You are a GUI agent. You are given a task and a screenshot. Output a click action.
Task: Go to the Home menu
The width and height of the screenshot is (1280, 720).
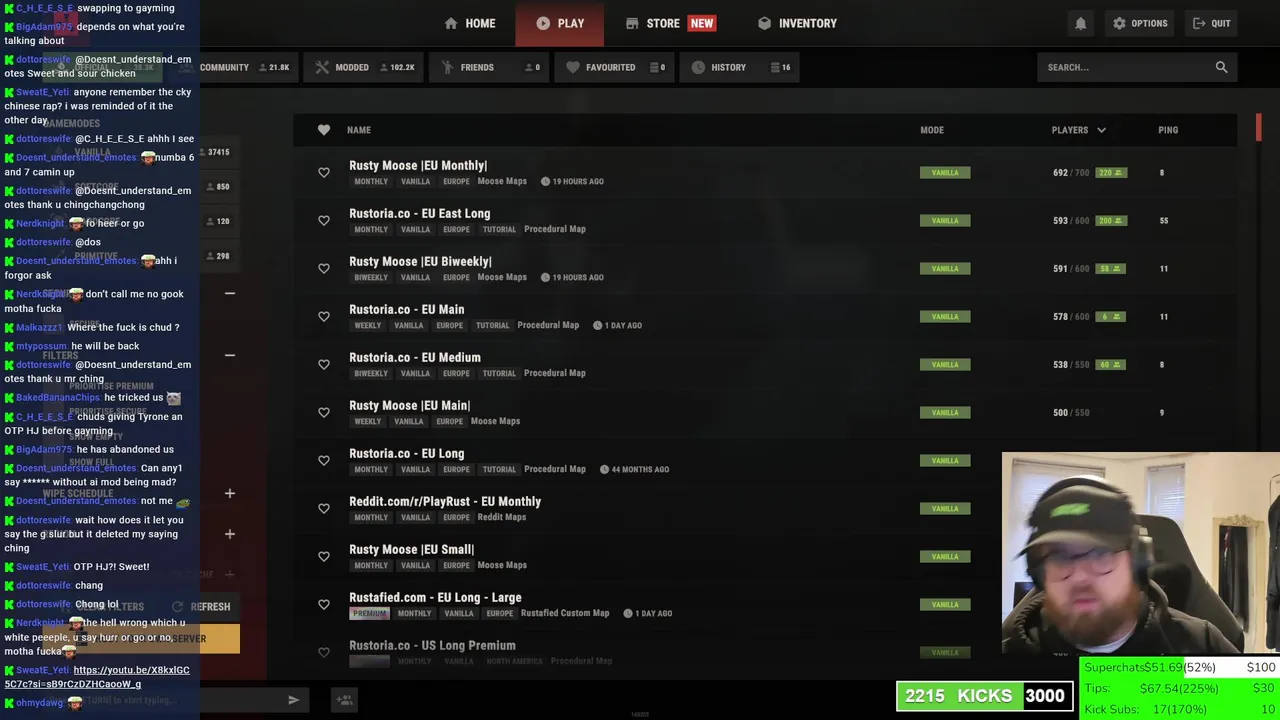coord(470,23)
